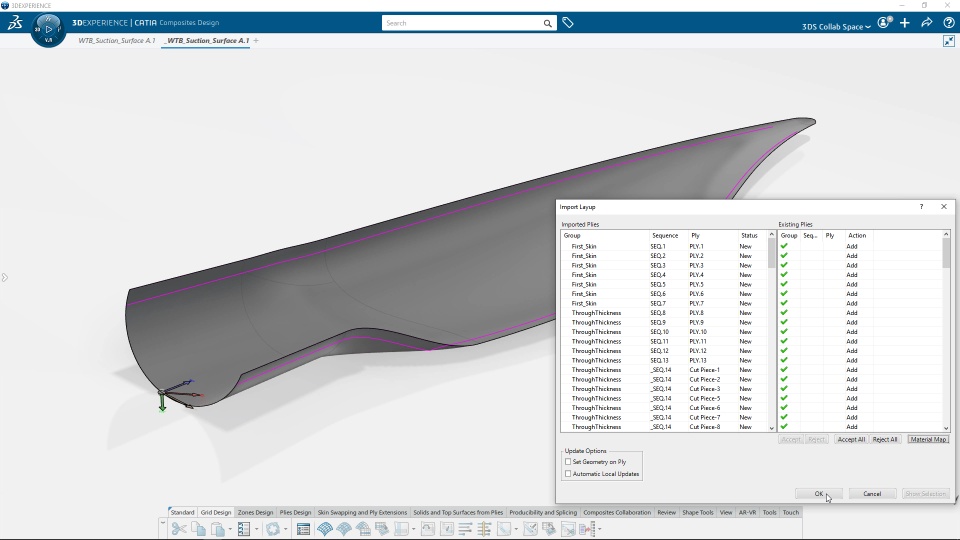This screenshot has width=960, height=540.
Task: Click the Paste clipboard icon
Action: 217,529
